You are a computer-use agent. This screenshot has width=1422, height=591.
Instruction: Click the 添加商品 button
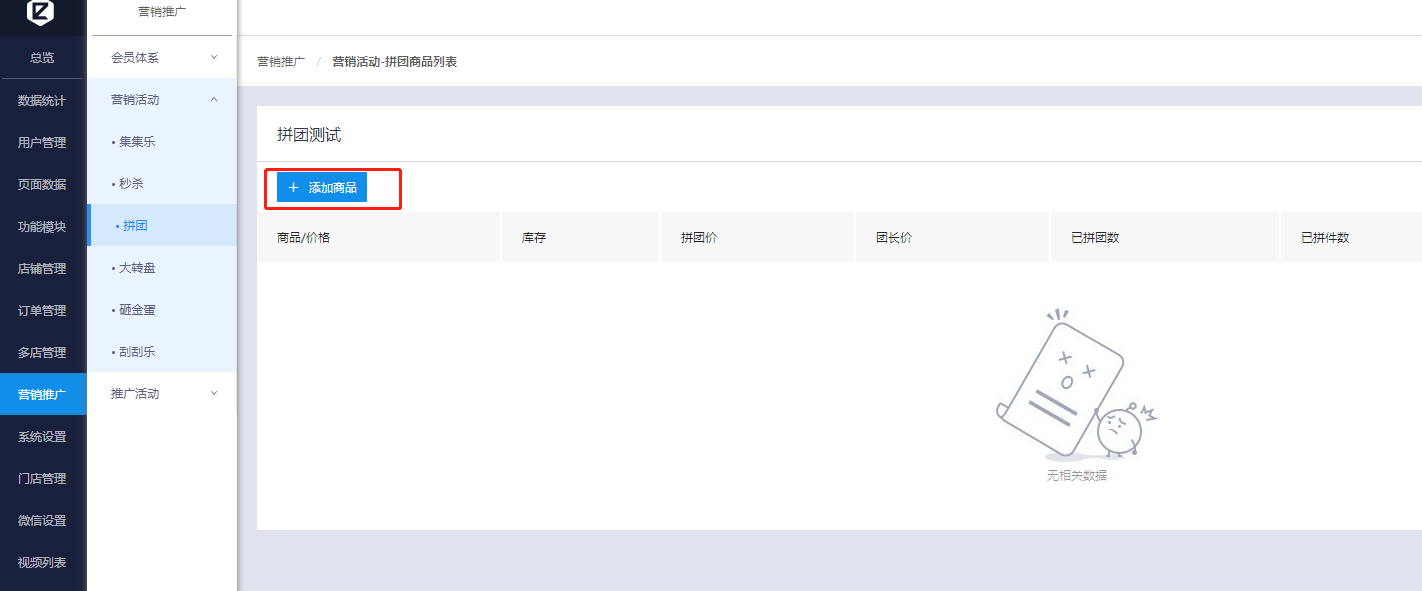[x=322, y=188]
